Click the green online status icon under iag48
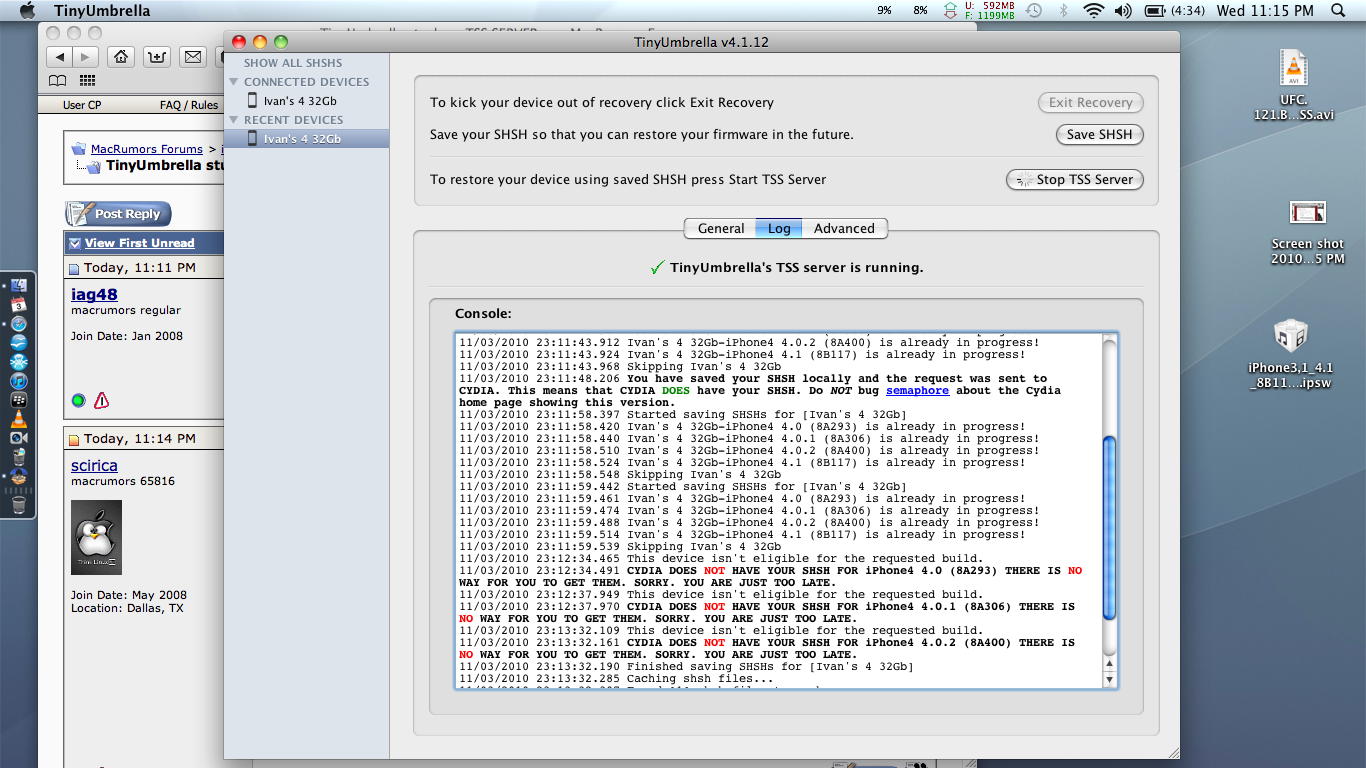1366x768 pixels. coord(78,401)
